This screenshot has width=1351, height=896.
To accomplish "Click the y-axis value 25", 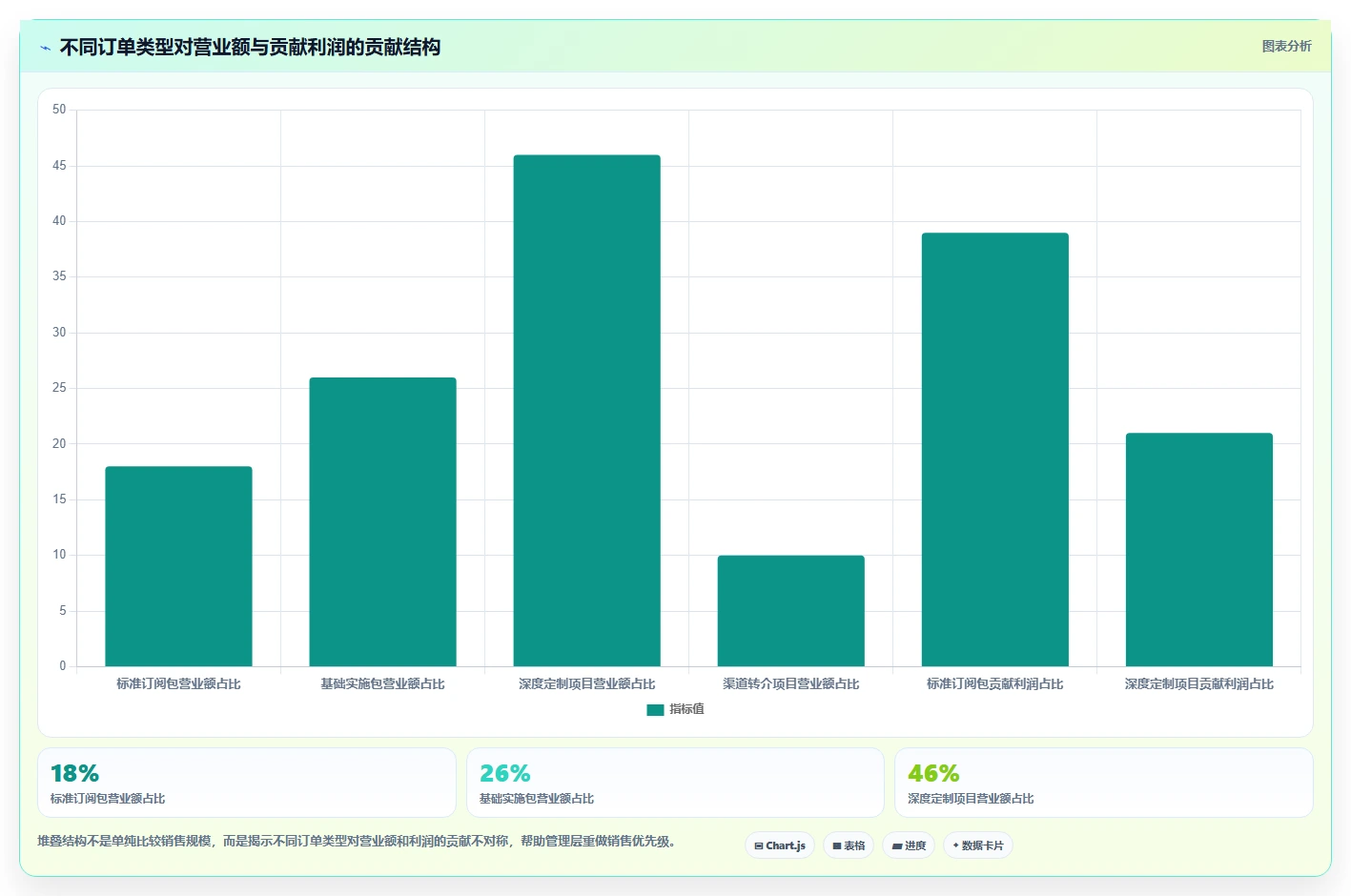I will click(x=59, y=388).
